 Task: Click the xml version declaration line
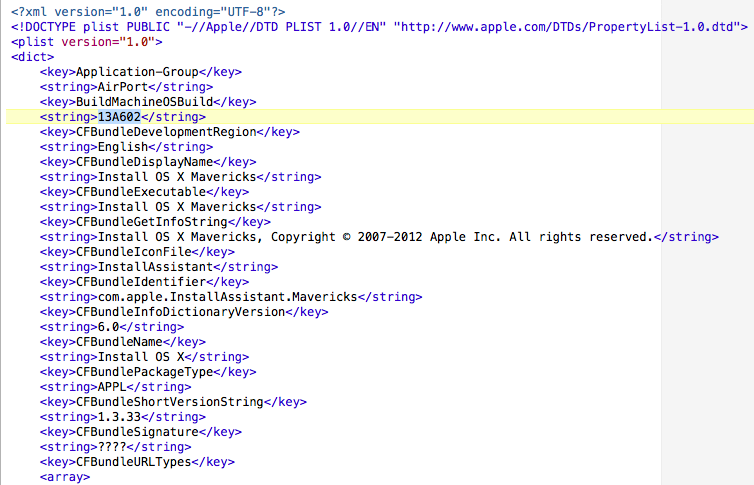(x=148, y=12)
